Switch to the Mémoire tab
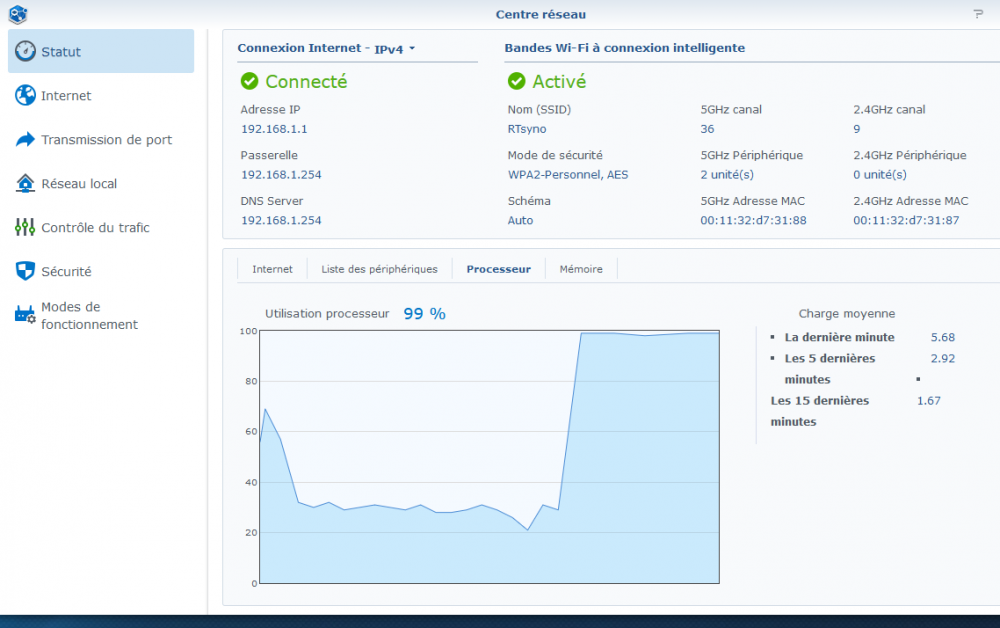 click(581, 269)
